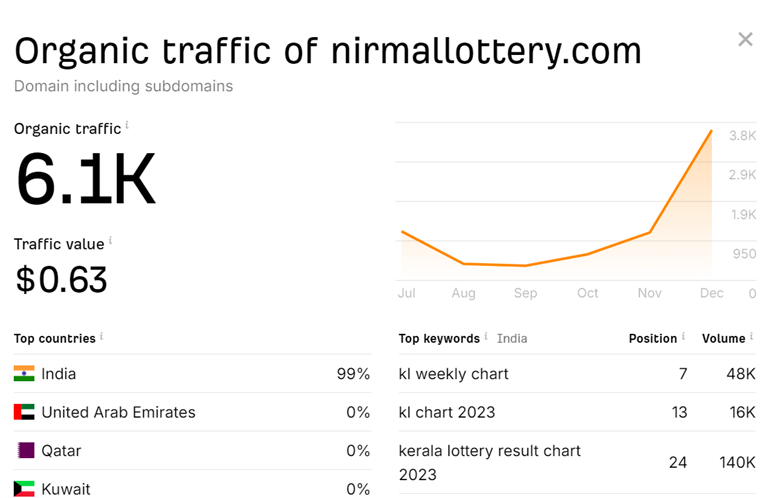This screenshot has width=780, height=498.
Task: Close the organic traffic panel
Action: click(745, 39)
